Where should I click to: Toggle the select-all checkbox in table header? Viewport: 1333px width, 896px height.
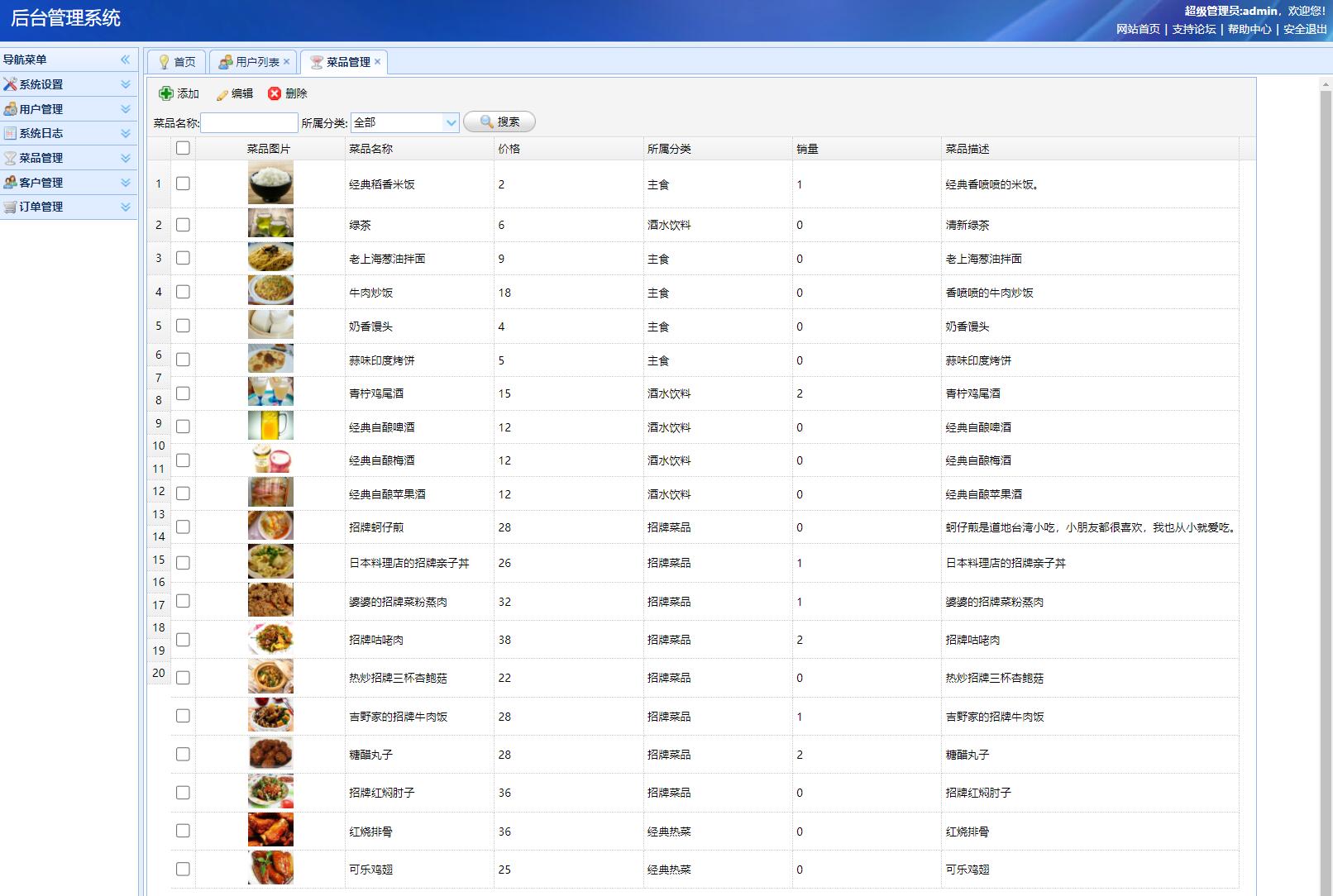coord(182,148)
